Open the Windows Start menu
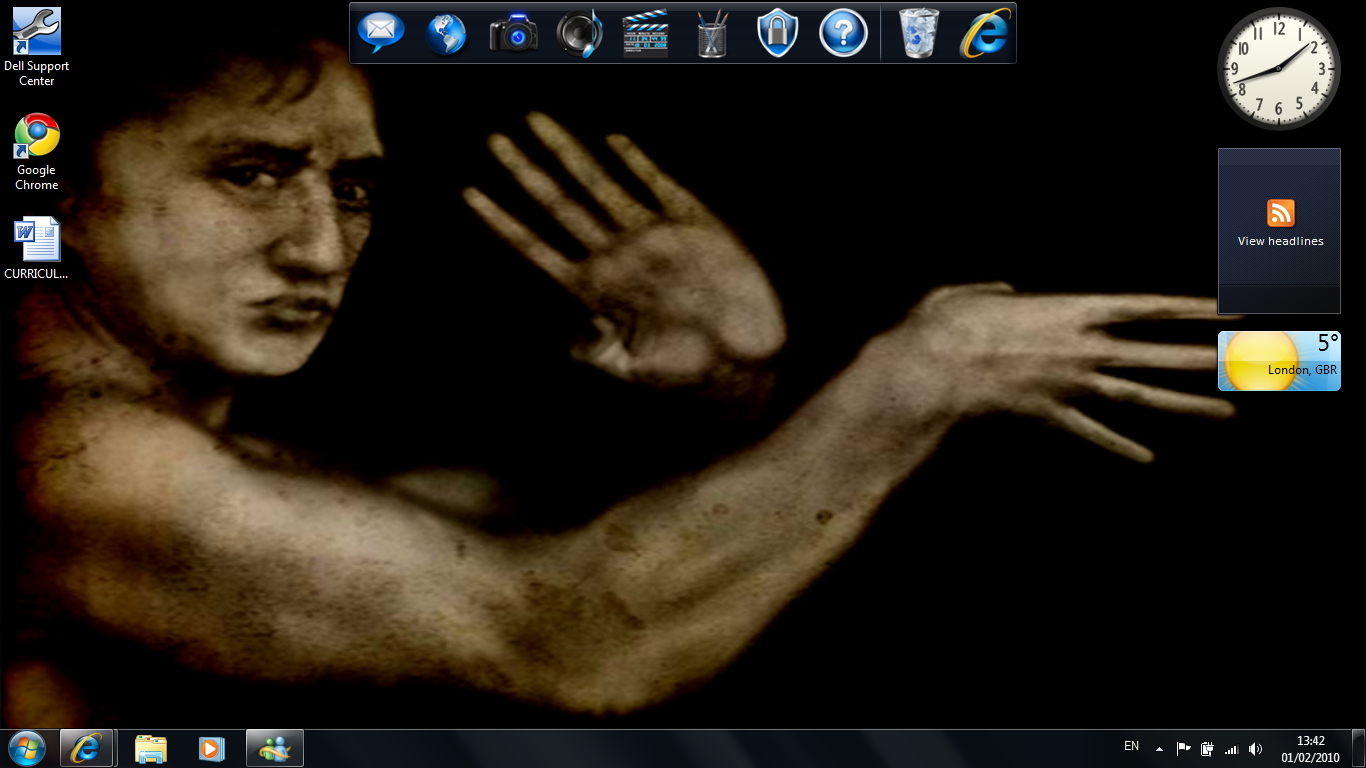The height and width of the screenshot is (768, 1366). (27, 748)
